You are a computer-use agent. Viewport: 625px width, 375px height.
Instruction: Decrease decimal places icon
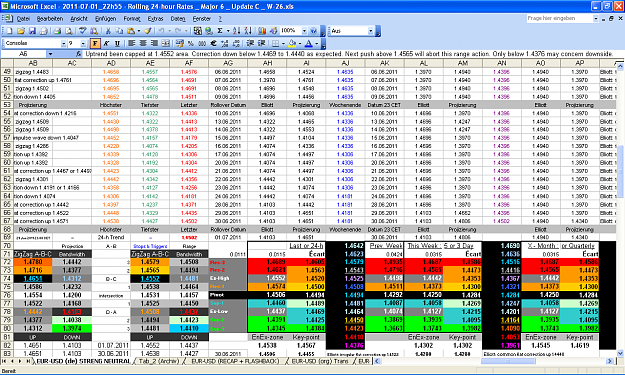[236, 43]
